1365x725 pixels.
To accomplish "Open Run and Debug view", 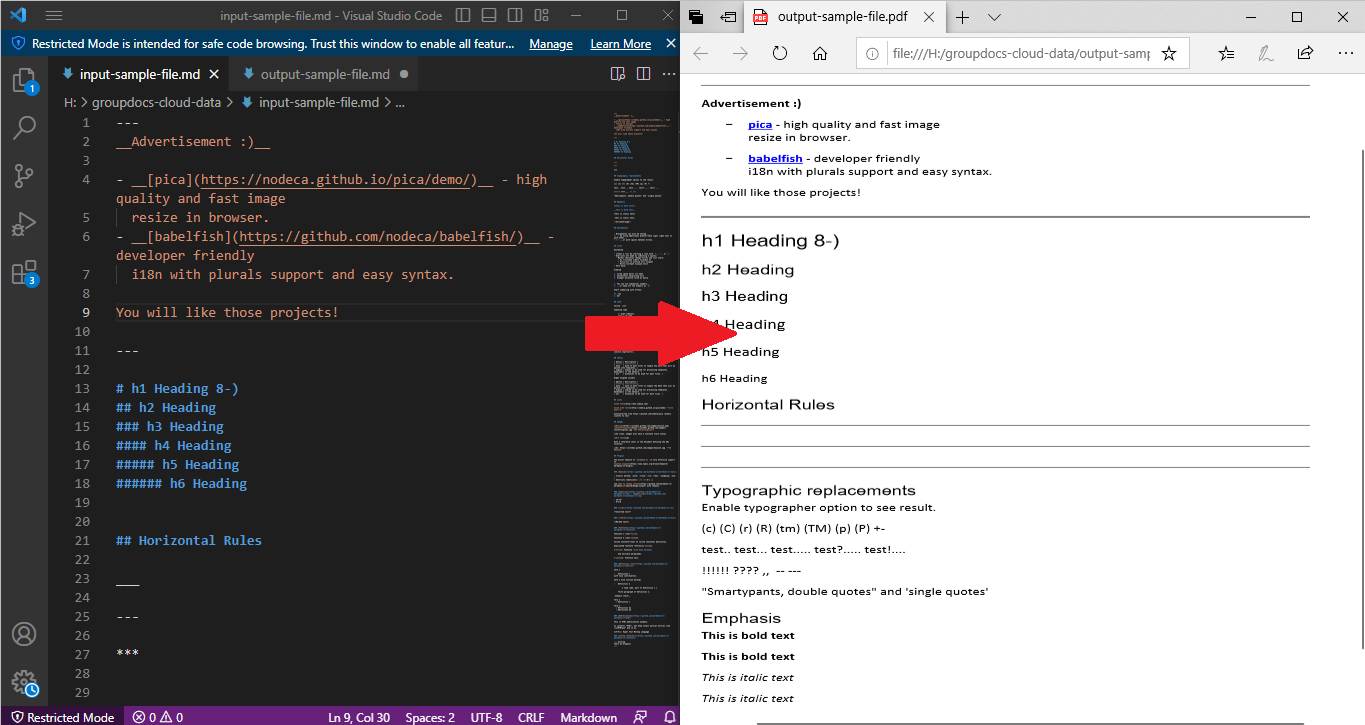I will coord(24,224).
